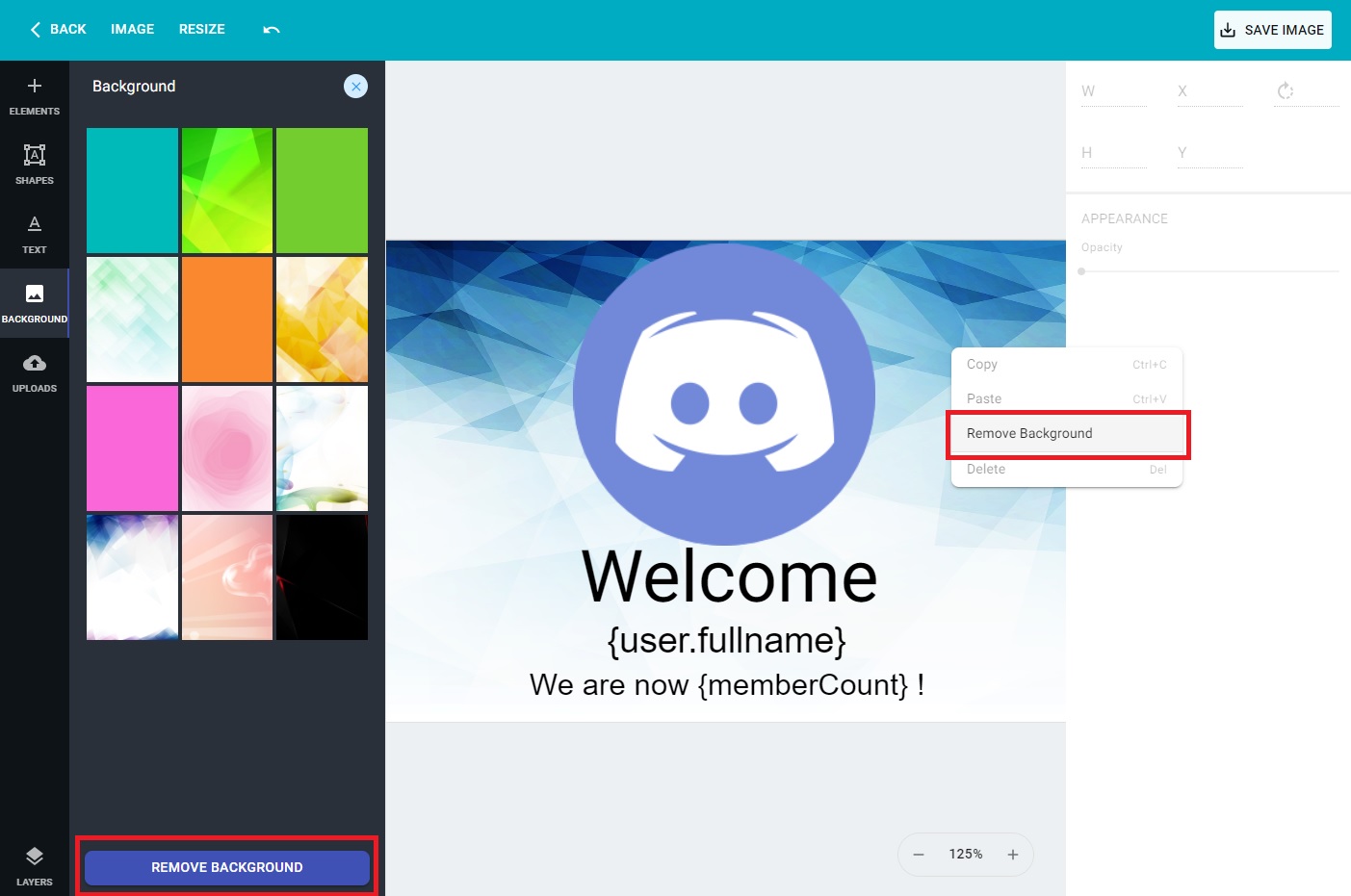Choose Copy from the context menu
This screenshot has width=1351, height=896.
click(x=1067, y=365)
